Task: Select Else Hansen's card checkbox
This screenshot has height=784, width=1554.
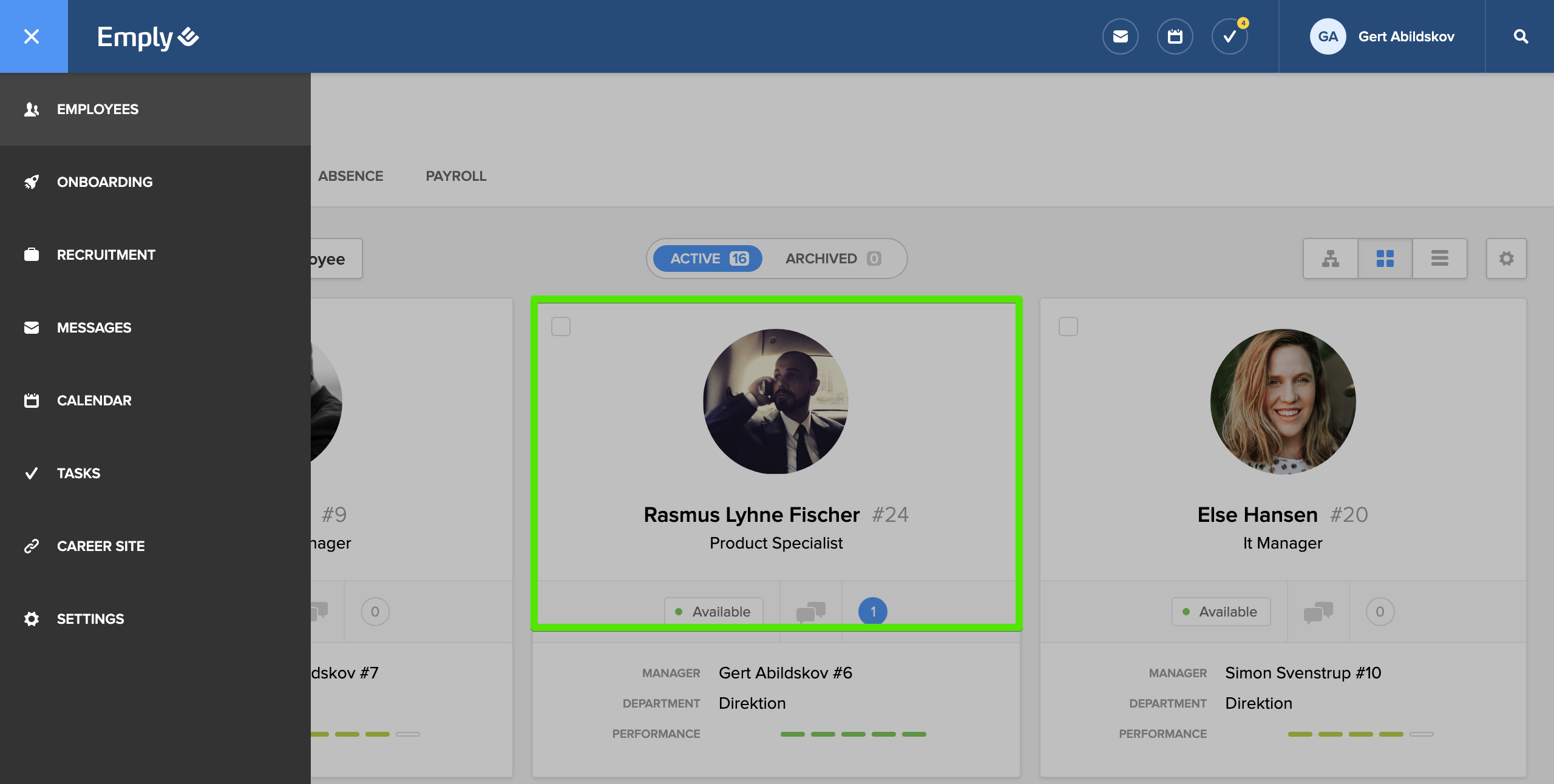Action: (1068, 326)
